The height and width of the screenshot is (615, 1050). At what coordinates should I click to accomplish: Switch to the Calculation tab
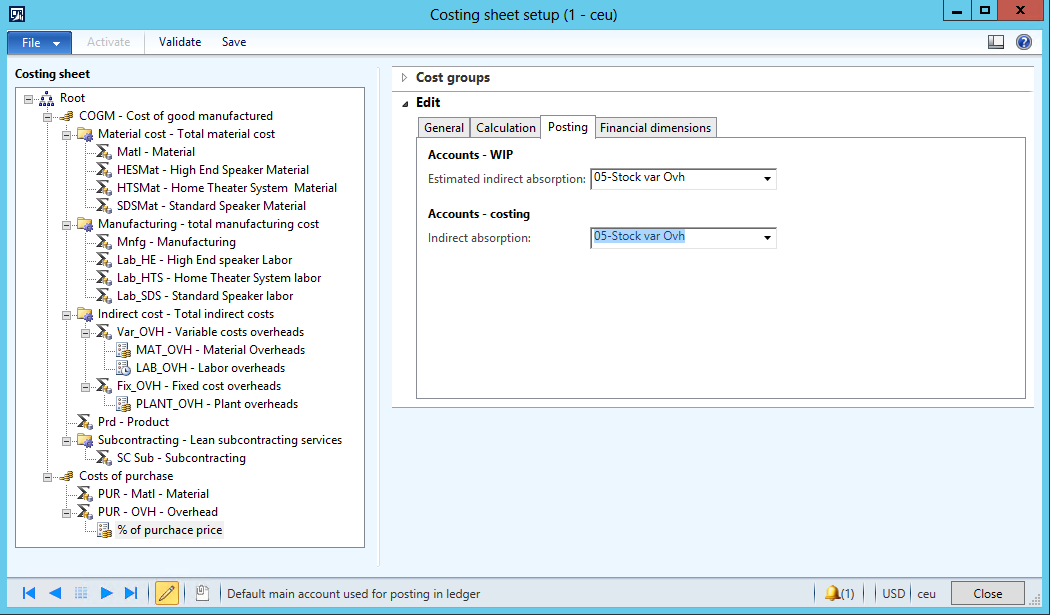(505, 128)
